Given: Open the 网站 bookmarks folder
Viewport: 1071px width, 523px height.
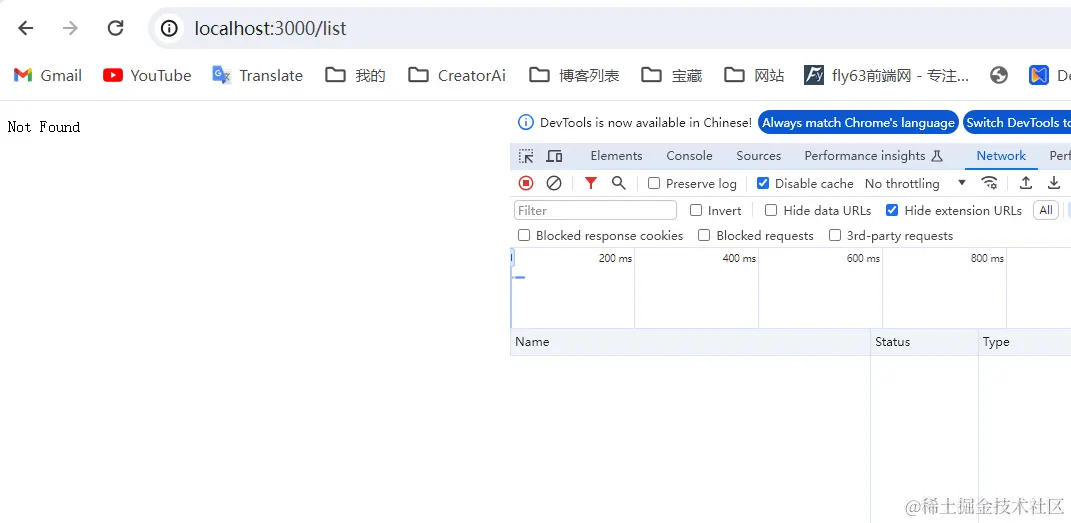Looking at the screenshot, I should point(754,75).
